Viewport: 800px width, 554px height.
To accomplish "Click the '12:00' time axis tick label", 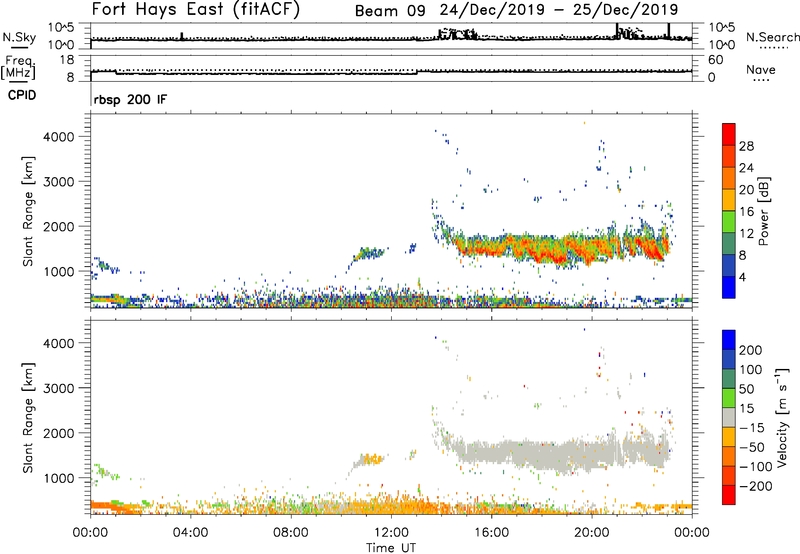I will tap(391, 533).
